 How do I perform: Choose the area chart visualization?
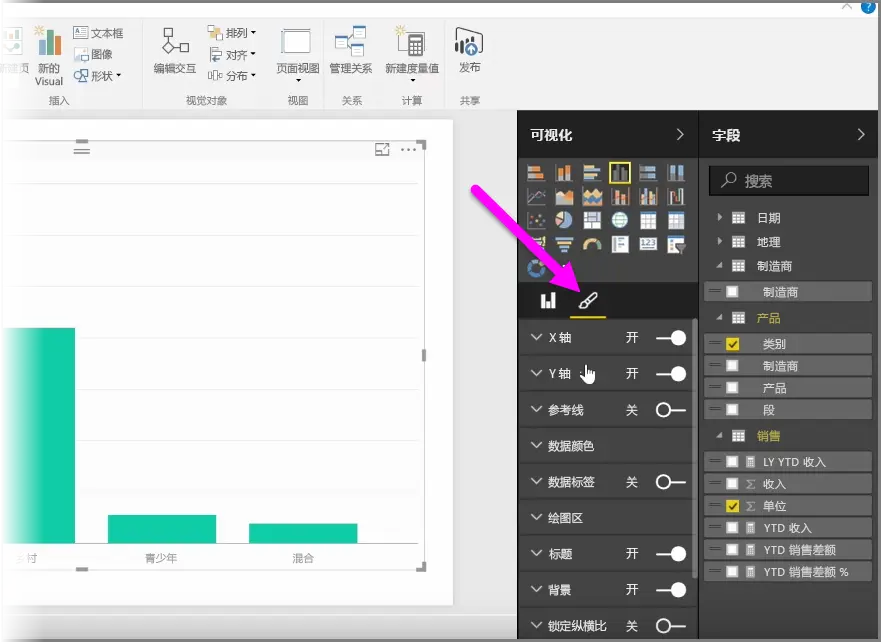(564, 197)
